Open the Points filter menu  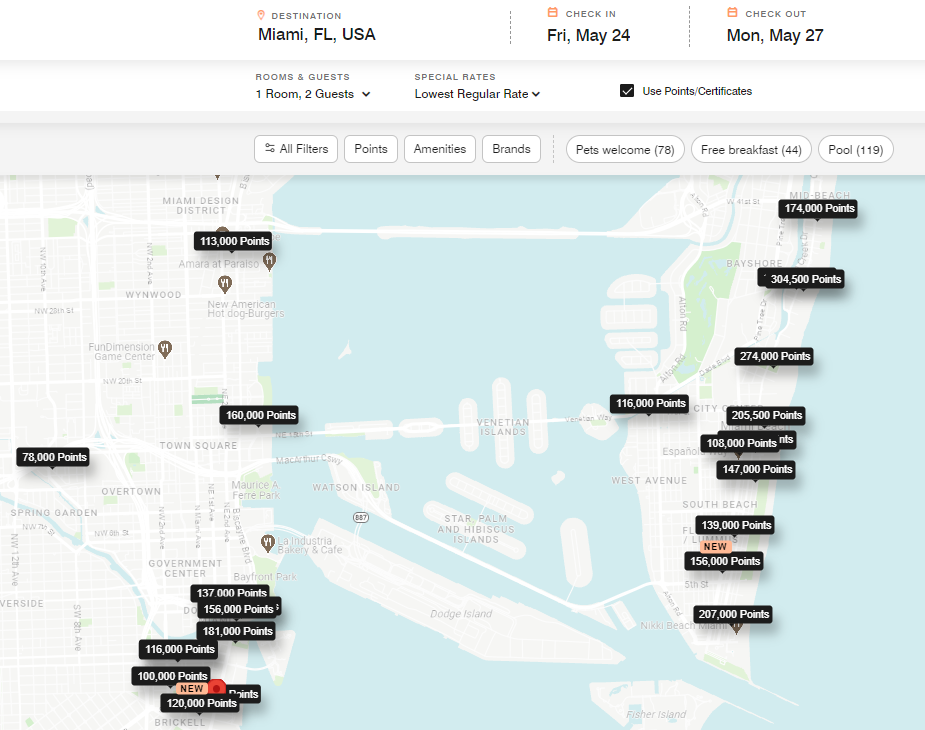pyautogui.click(x=370, y=149)
